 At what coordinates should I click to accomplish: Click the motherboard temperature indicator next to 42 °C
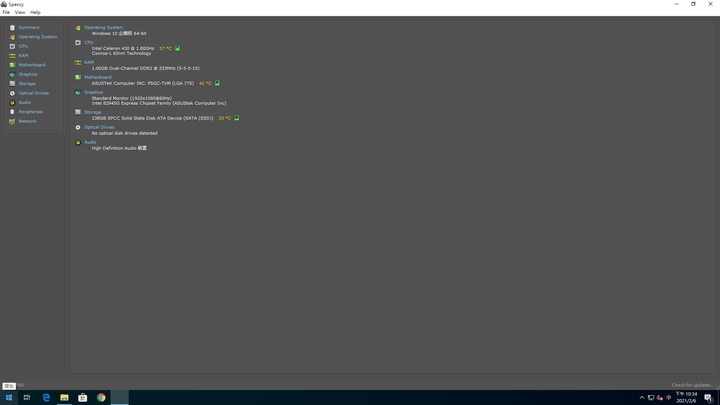pyautogui.click(x=217, y=83)
